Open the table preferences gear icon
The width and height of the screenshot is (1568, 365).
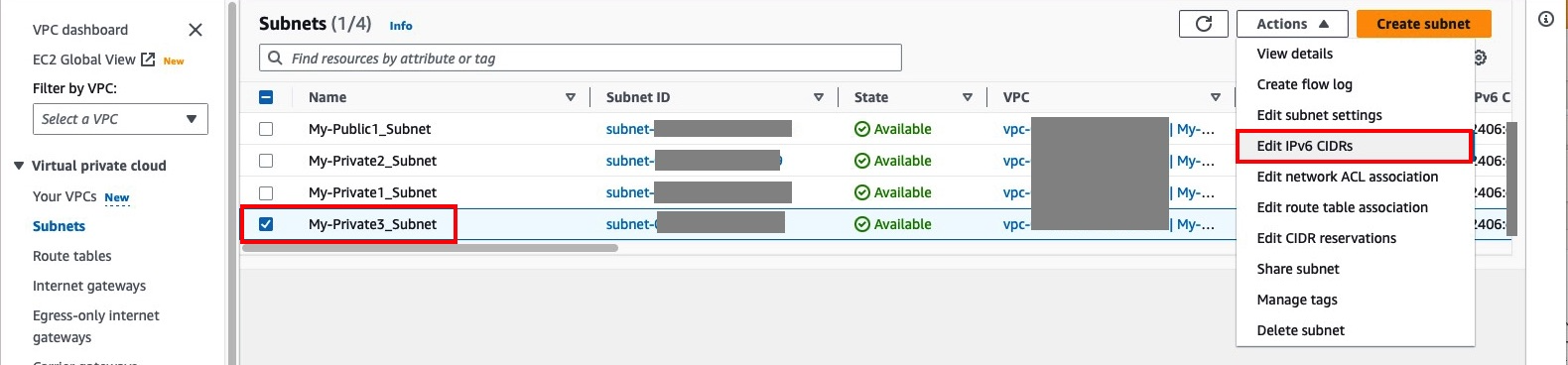point(1480,58)
